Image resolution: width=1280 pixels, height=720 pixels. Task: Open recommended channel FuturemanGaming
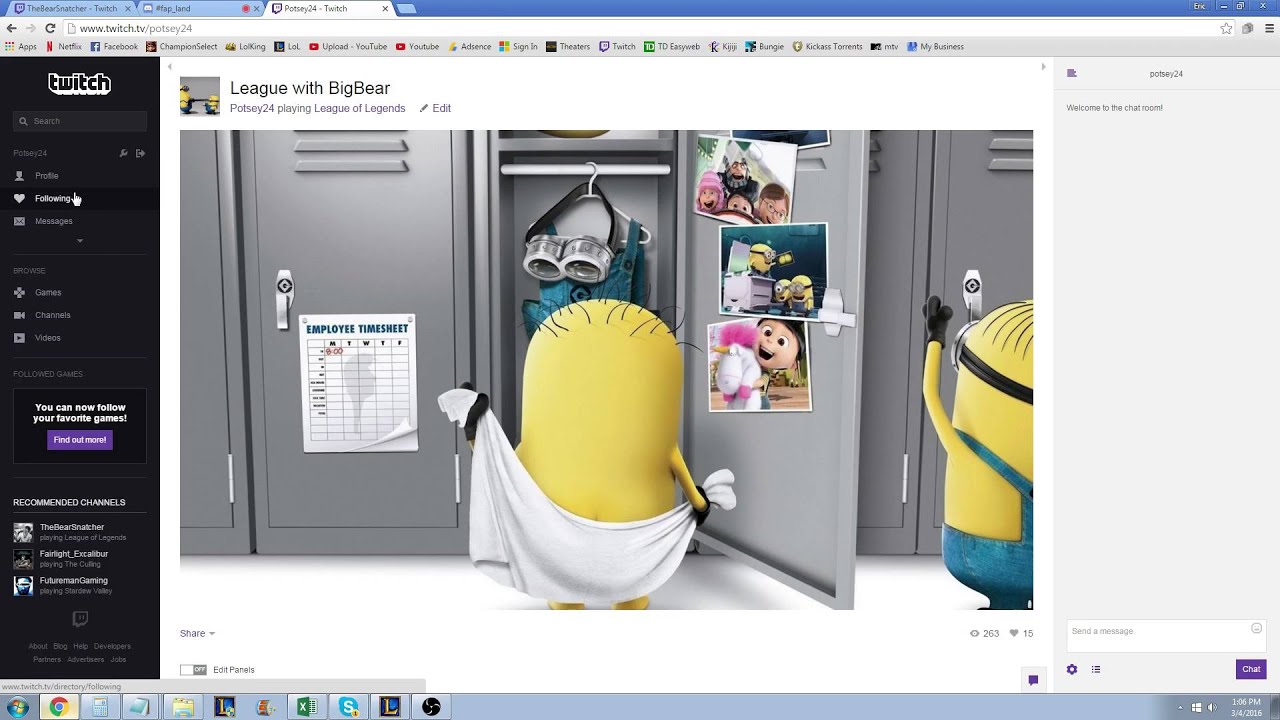tap(74, 581)
